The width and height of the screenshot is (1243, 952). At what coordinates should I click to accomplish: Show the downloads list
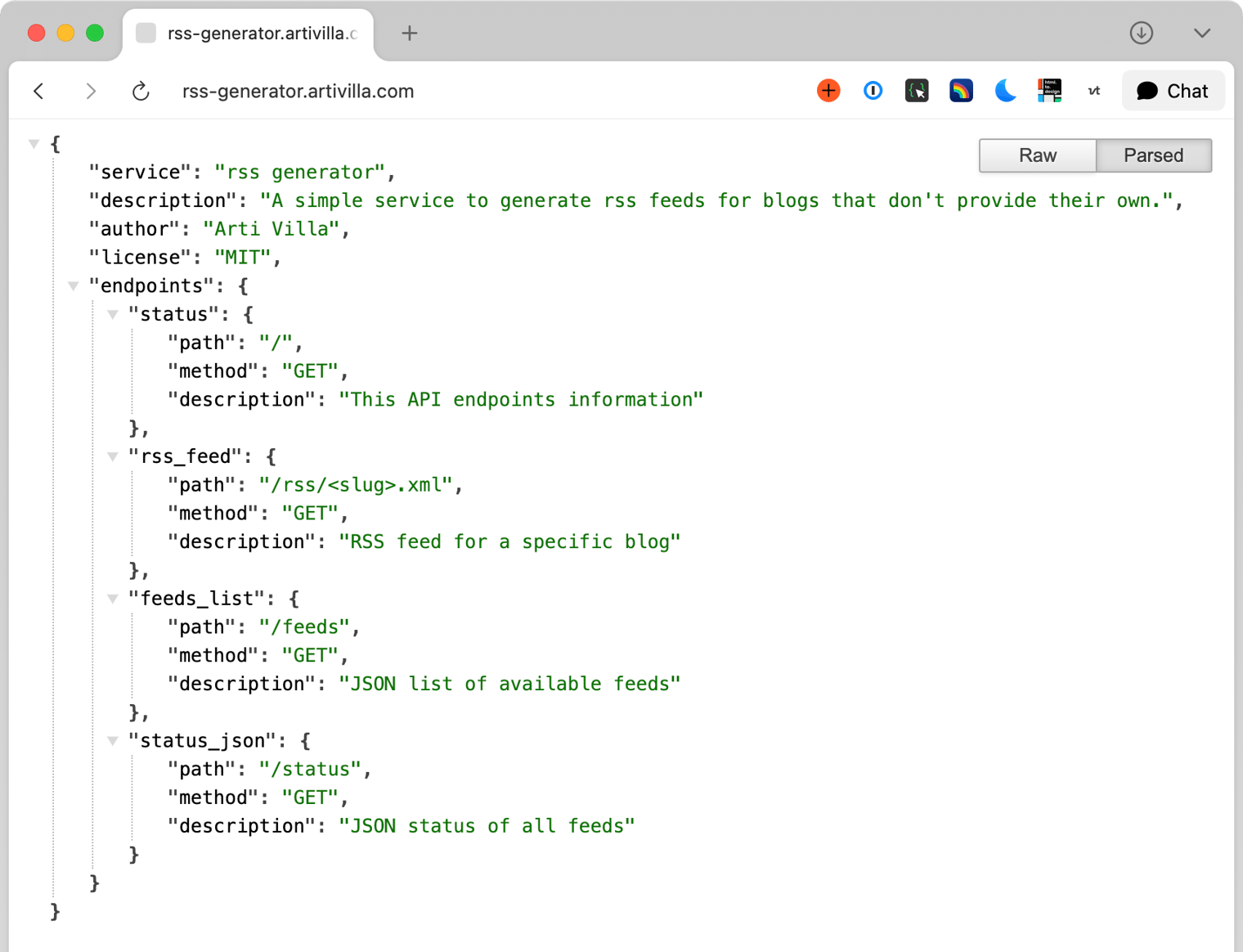pyautogui.click(x=1142, y=33)
